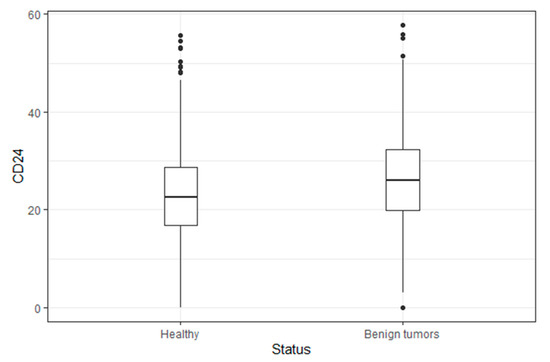Image resolution: width=550 pixels, height=362 pixels.
Task: Click the Benign tumors x-axis label
Action: 402,334
